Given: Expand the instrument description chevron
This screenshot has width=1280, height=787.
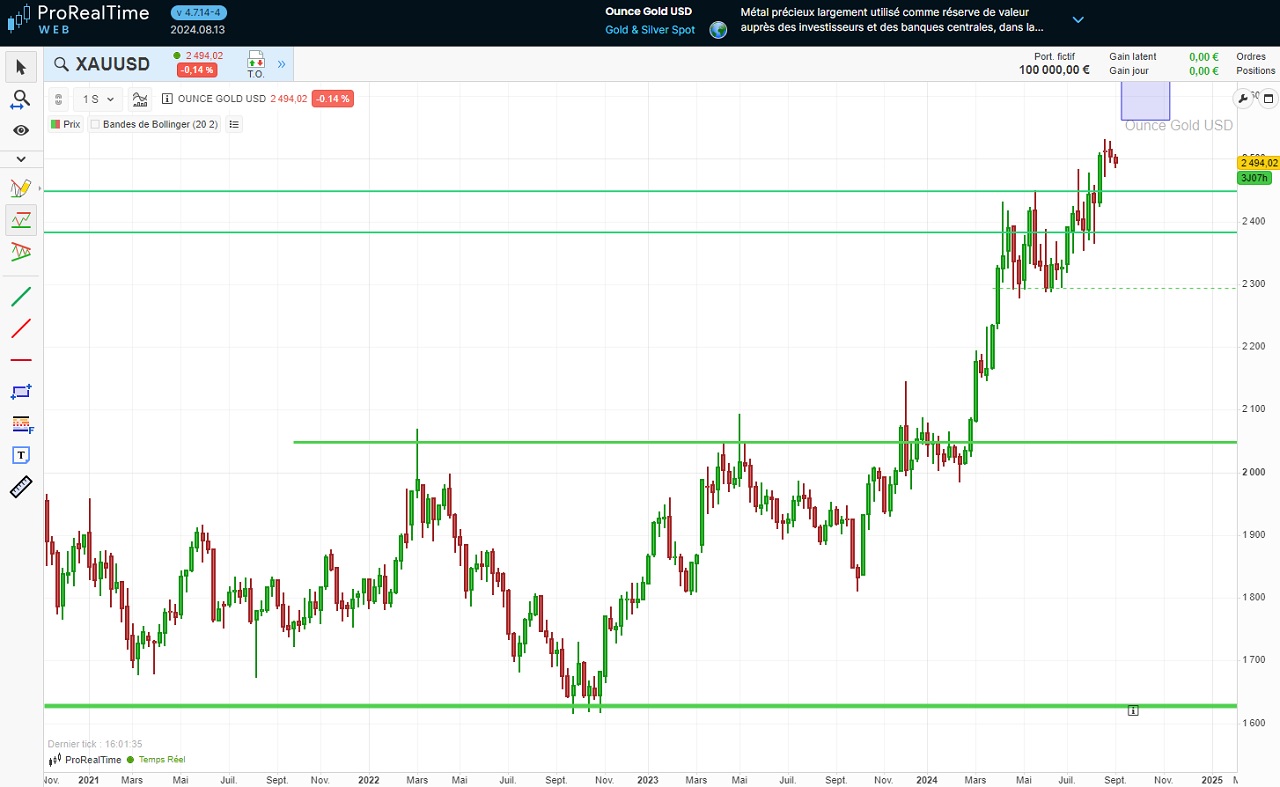Looking at the screenshot, I should point(1078,19).
